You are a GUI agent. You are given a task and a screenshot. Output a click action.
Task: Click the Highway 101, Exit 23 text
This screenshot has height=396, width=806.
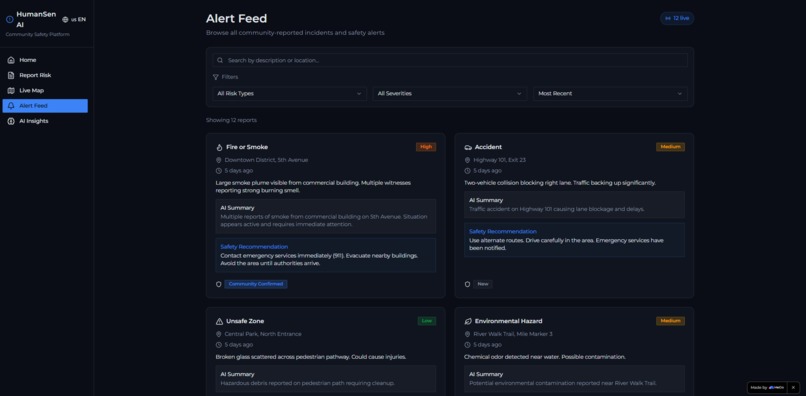point(500,160)
